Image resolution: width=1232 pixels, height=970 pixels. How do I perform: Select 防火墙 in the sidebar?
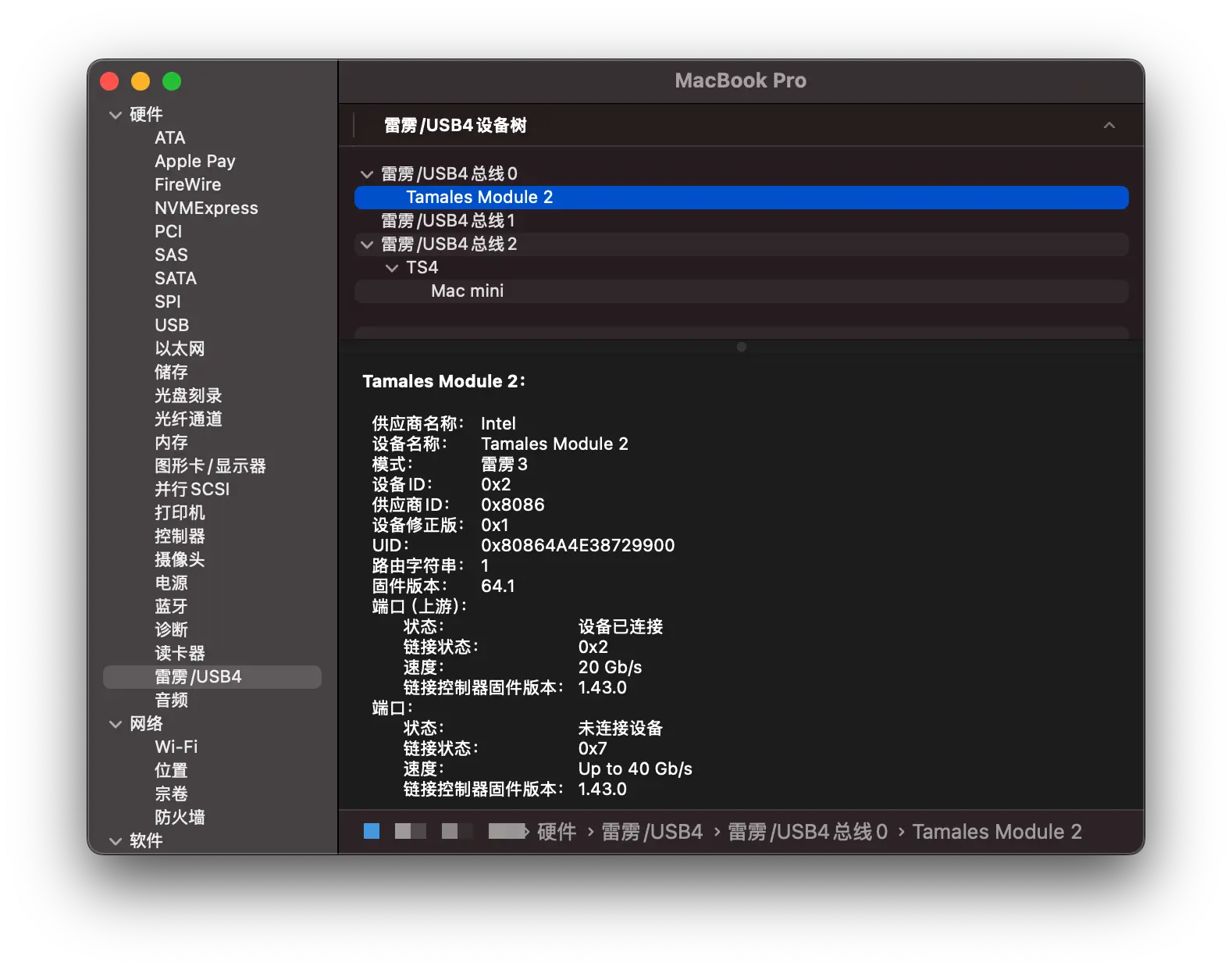pyautogui.click(x=180, y=818)
